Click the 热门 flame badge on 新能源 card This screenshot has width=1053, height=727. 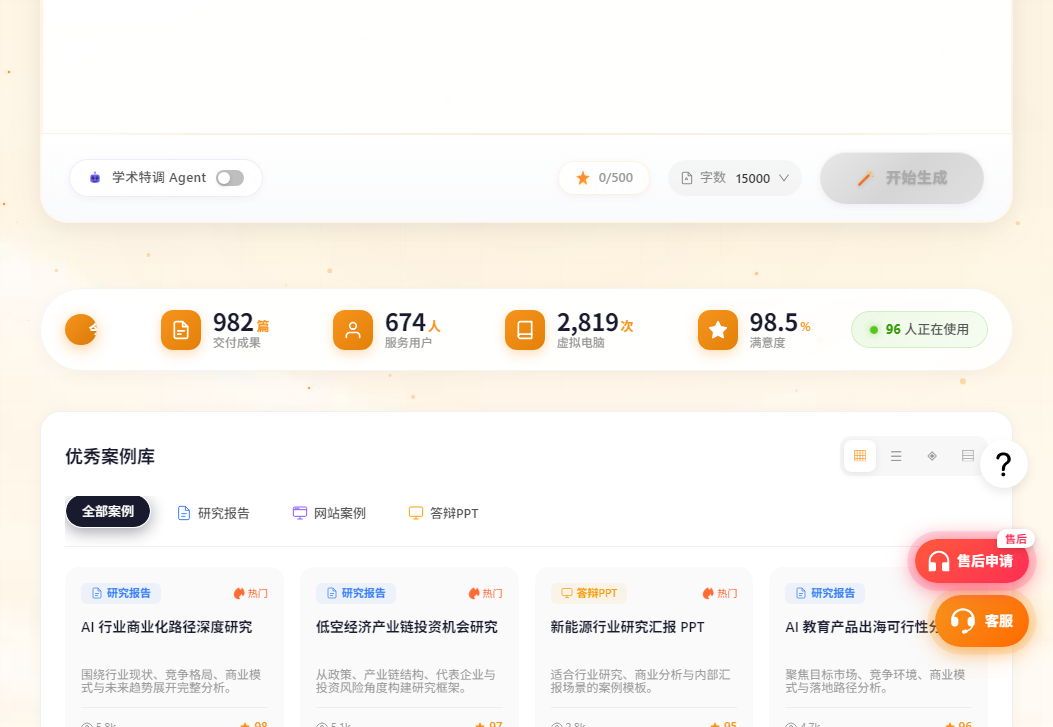tap(719, 593)
